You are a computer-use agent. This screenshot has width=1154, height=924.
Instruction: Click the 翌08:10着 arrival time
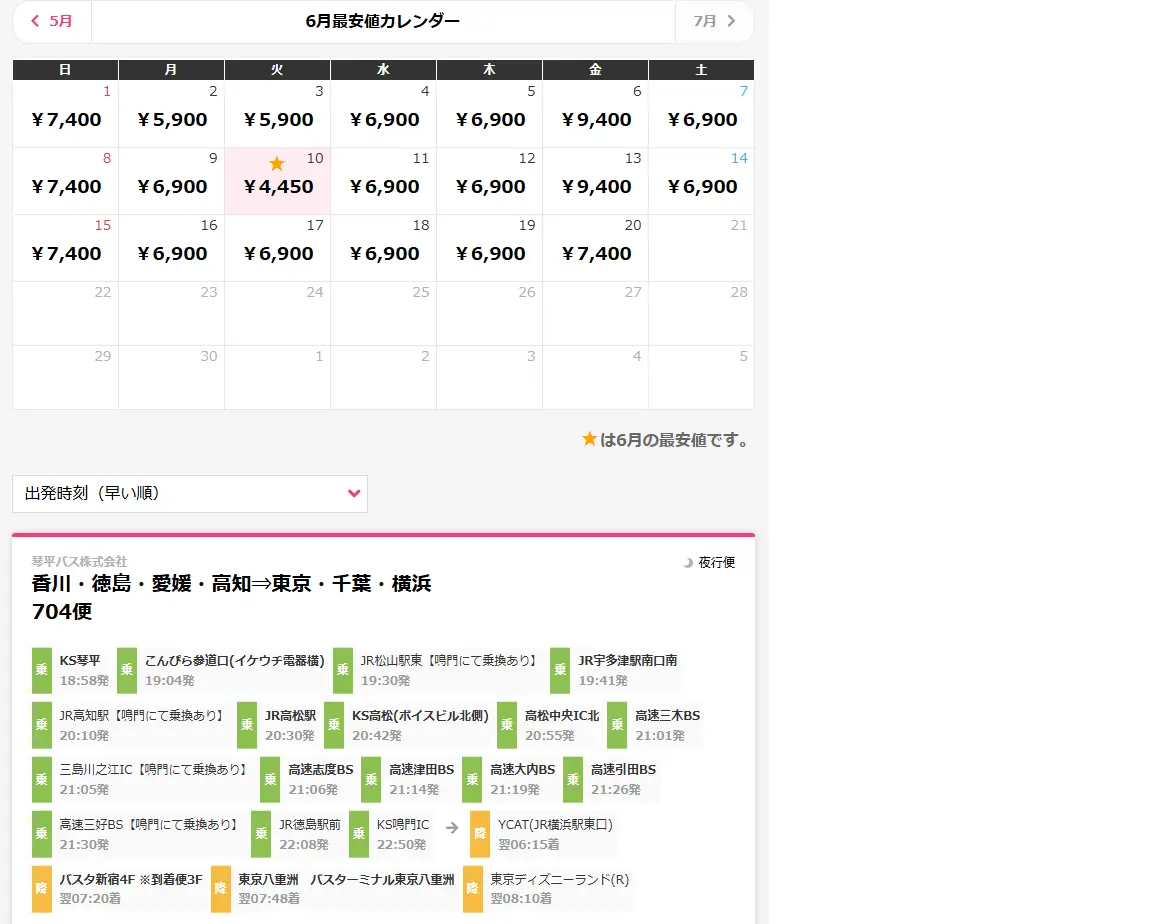click(x=521, y=898)
